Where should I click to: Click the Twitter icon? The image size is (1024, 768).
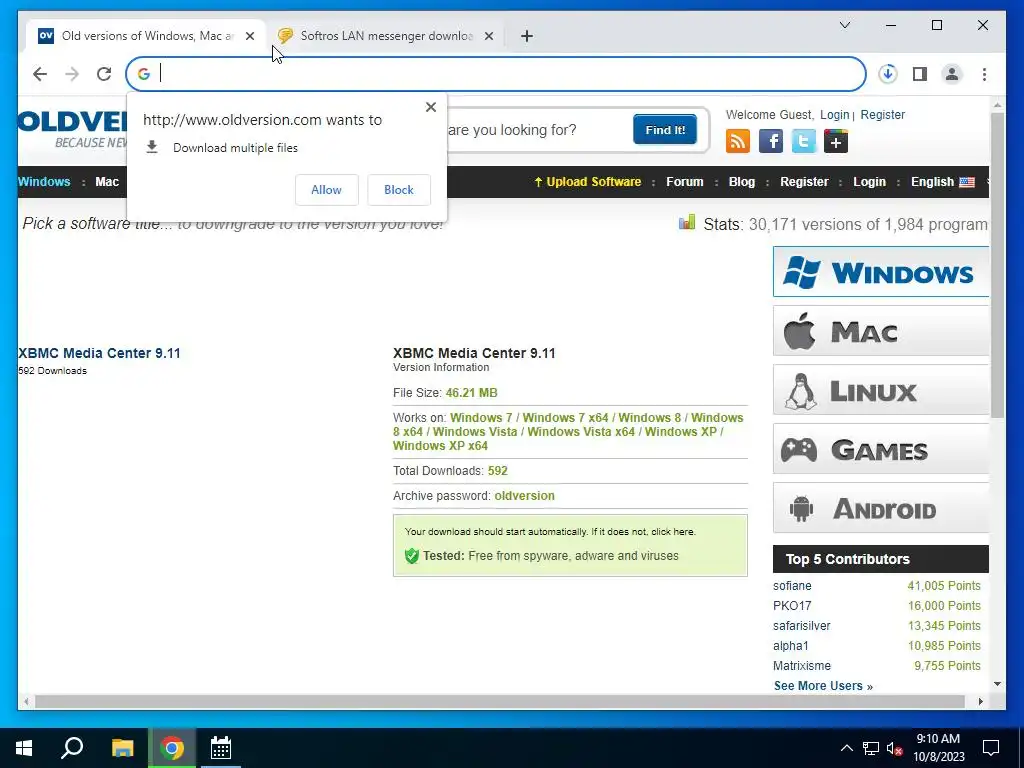click(803, 141)
